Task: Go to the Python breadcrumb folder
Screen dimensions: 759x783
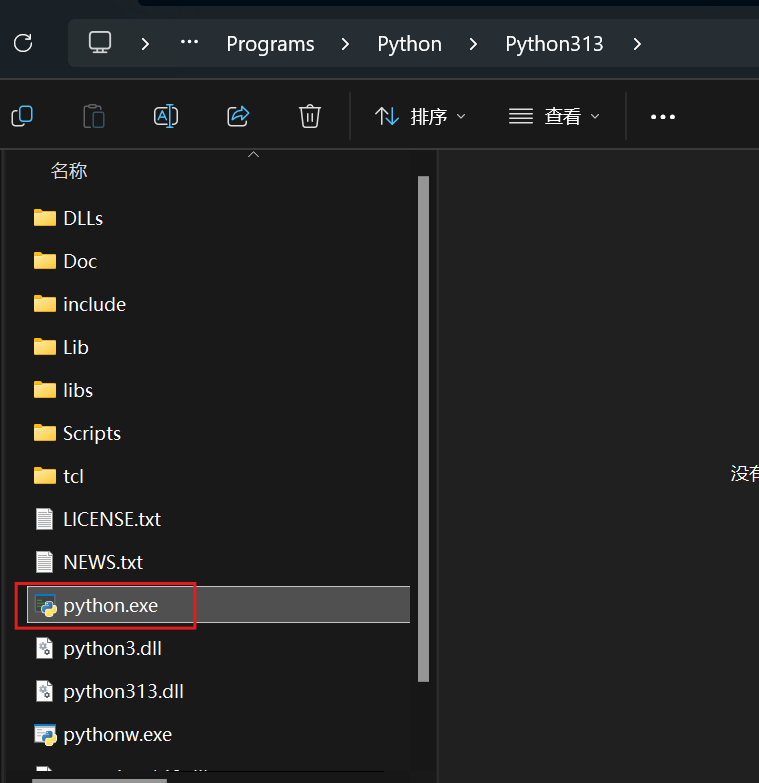Action: 409,44
